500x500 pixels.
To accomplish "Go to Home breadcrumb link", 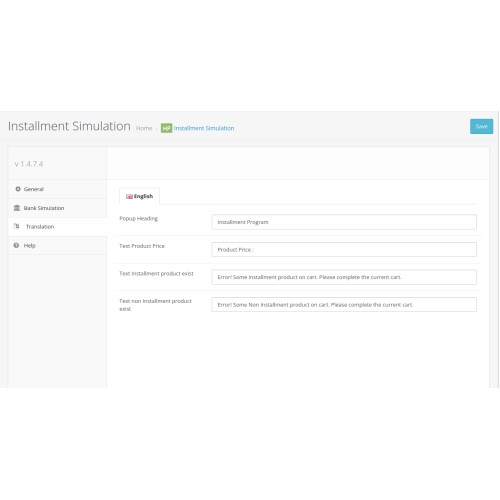I will tap(144, 128).
